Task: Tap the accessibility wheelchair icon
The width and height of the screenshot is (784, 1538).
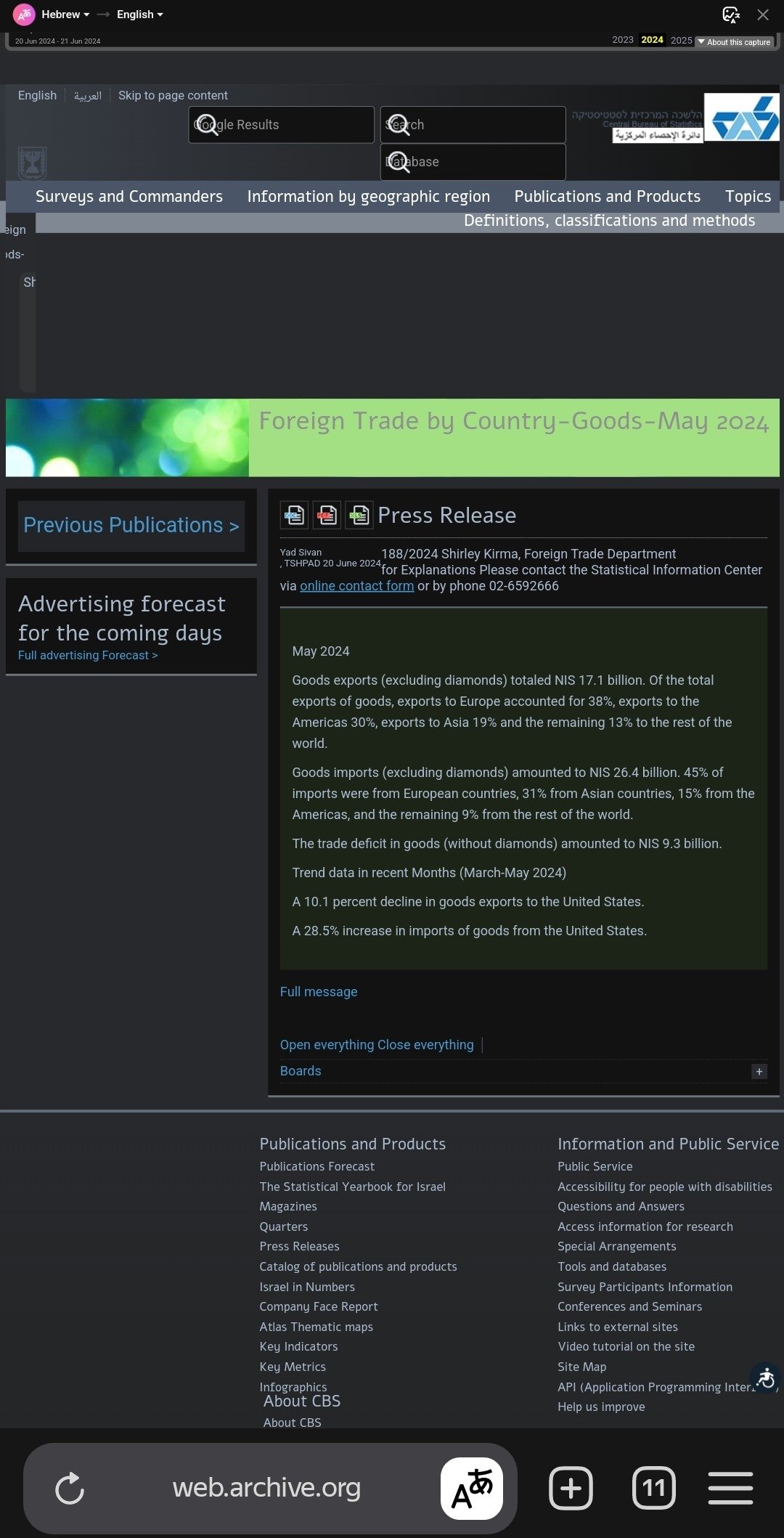Action: [766, 1378]
